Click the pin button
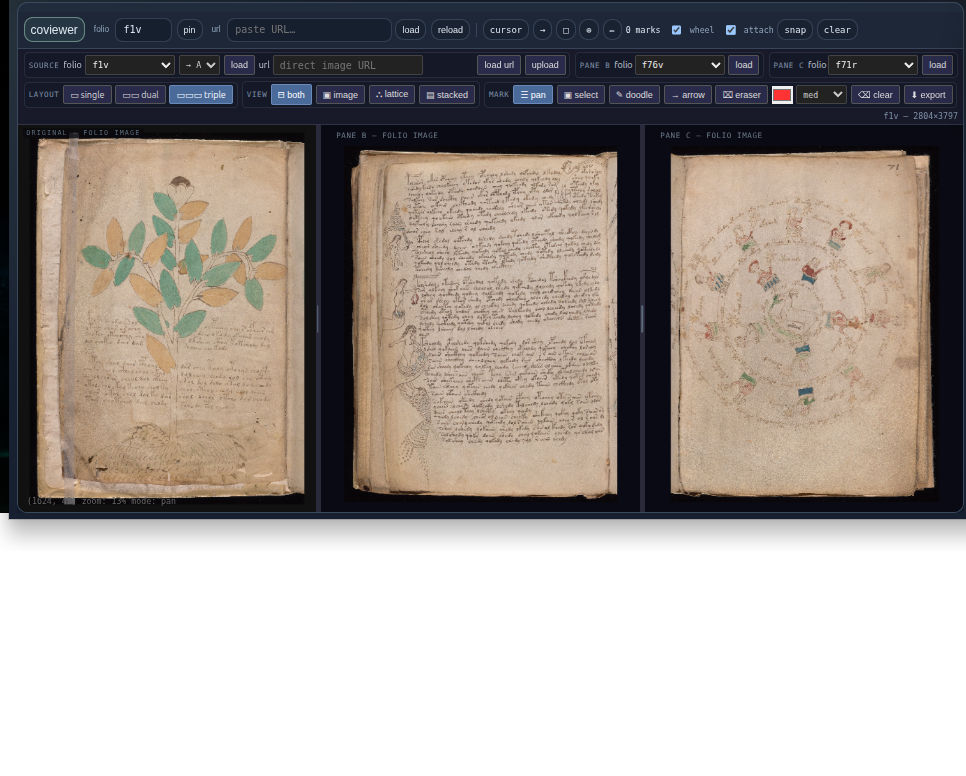The width and height of the screenshot is (966, 776). point(189,30)
